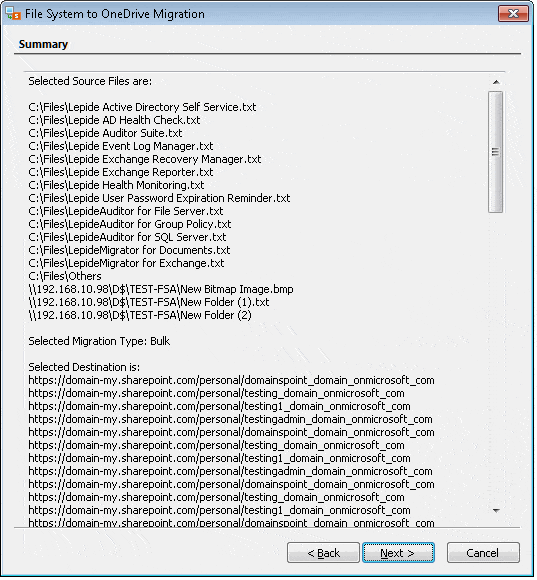537x580 pixels.
Task: Click the application icon in title bar
Action: tap(13, 14)
